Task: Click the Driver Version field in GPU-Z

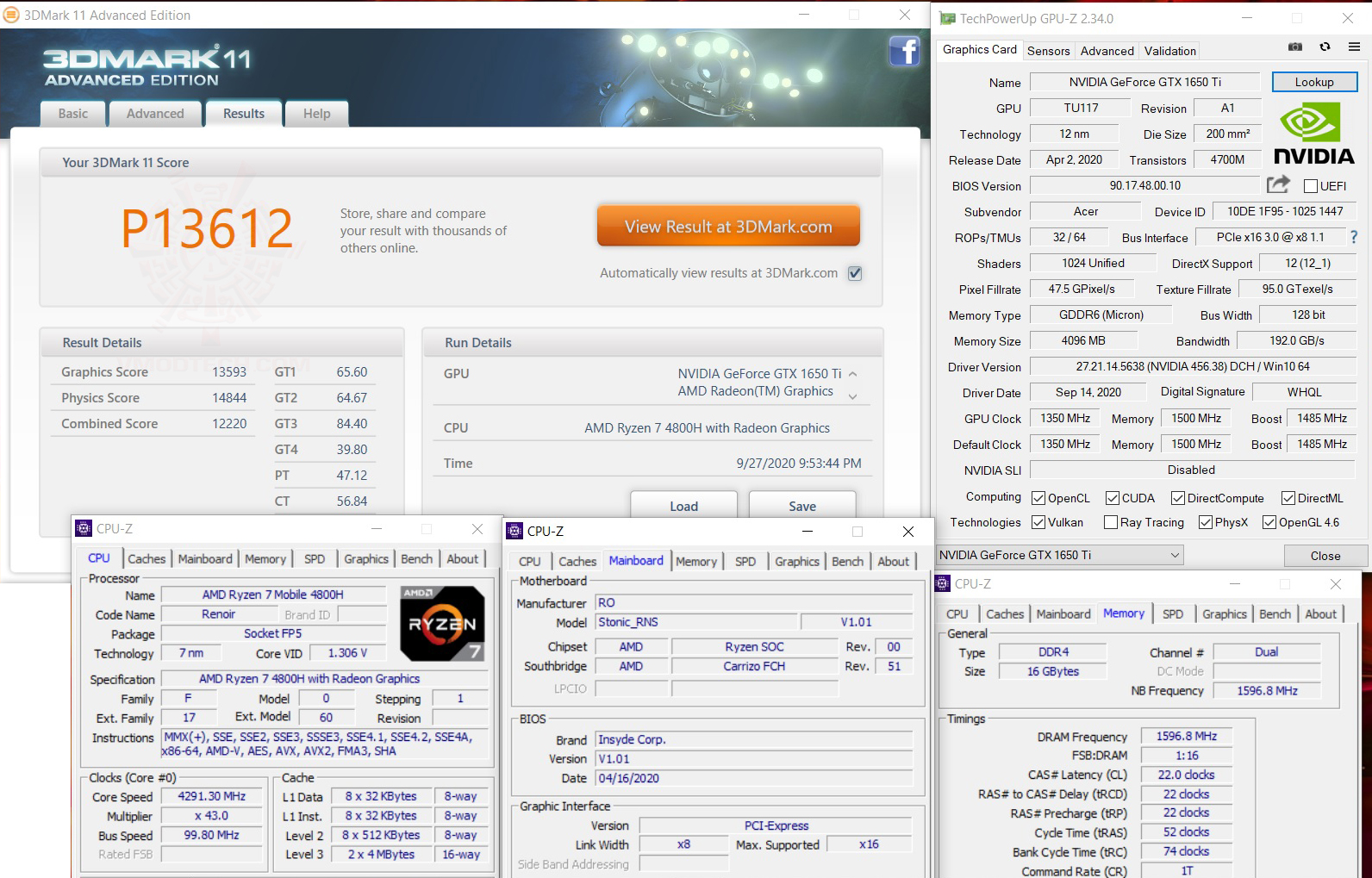Action: [1193, 366]
